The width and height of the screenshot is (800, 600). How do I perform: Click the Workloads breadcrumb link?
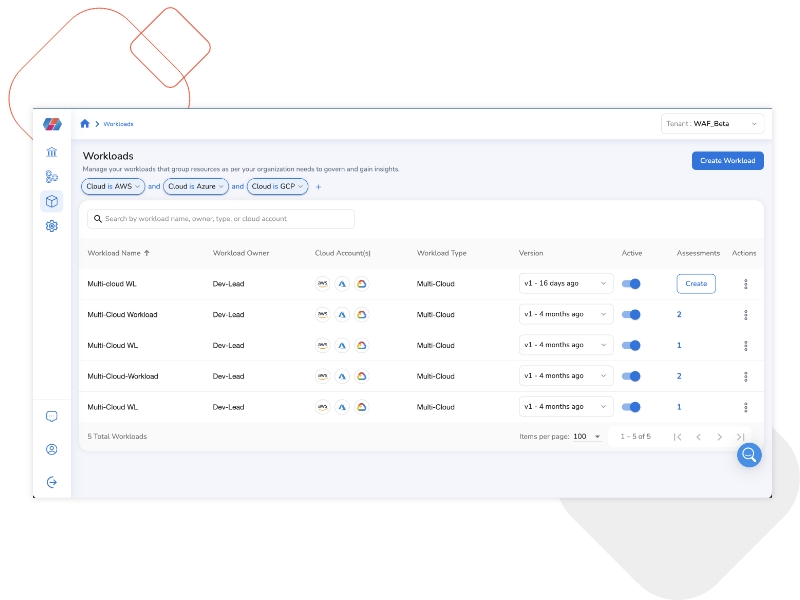tap(118, 124)
